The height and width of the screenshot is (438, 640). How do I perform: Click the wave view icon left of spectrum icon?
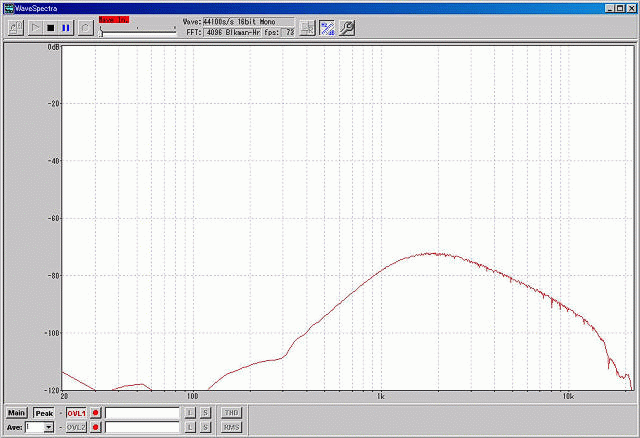(308, 27)
